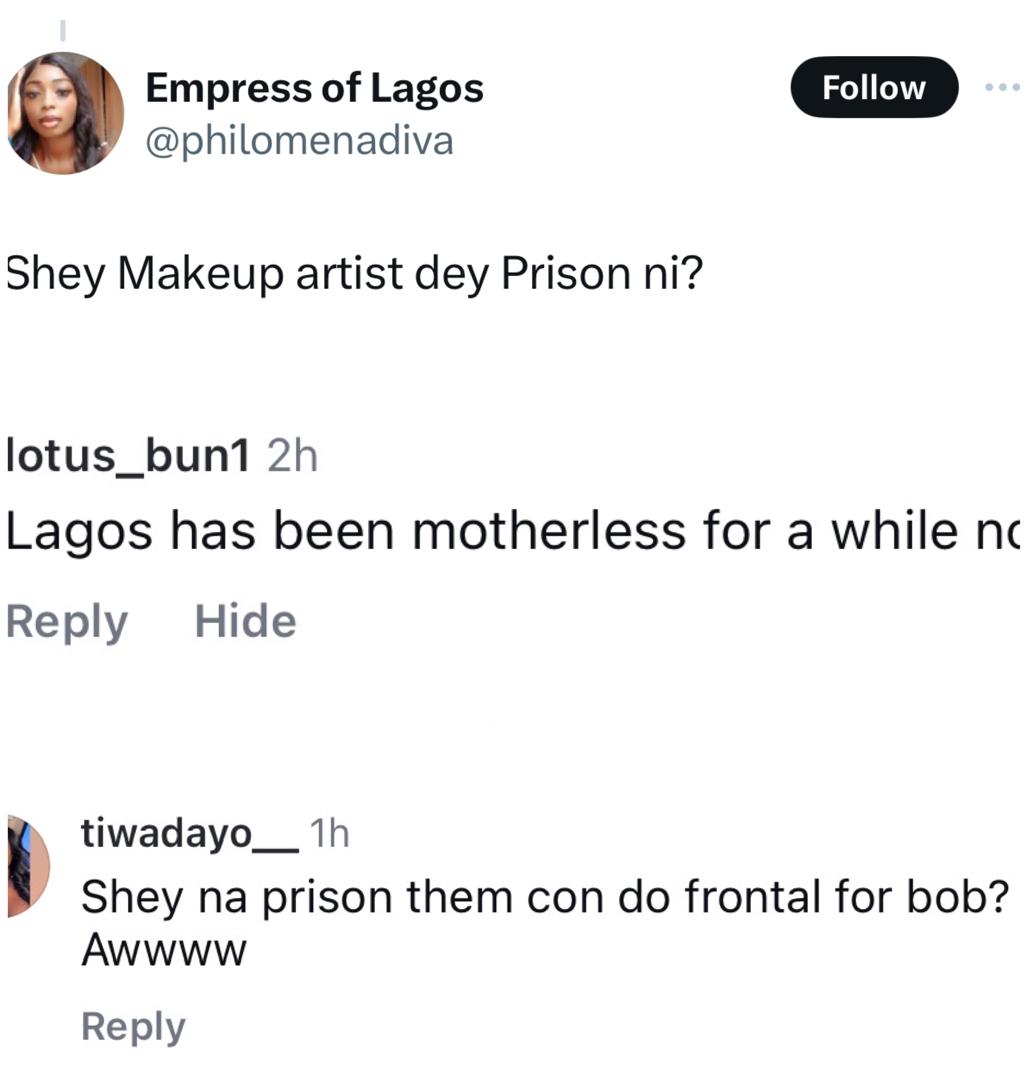Click the word 'Prison' in the main post
This screenshot has height=1080, width=1028.
563,274
